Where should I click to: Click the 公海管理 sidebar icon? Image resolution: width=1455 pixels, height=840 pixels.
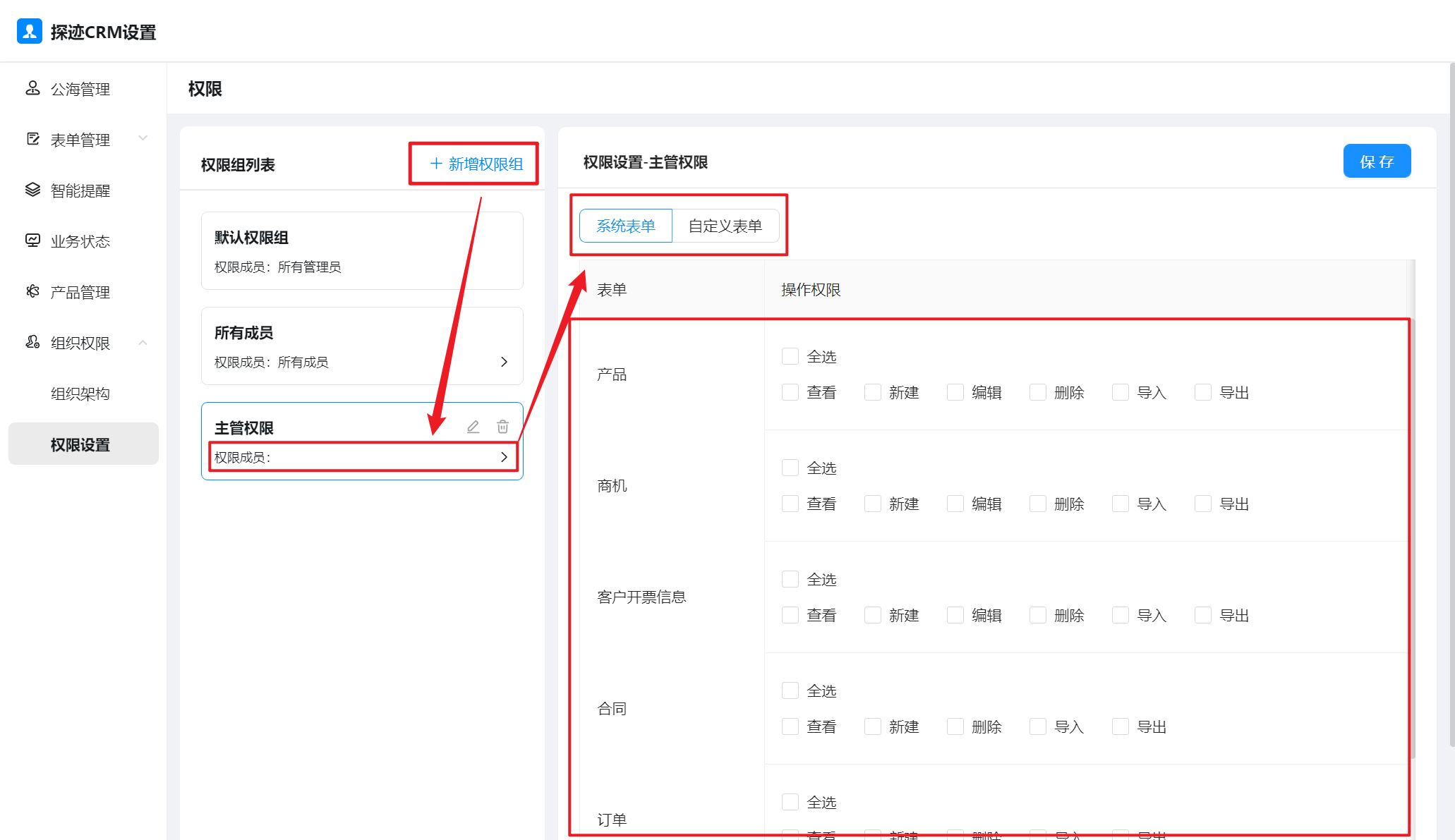click(x=32, y=88)
